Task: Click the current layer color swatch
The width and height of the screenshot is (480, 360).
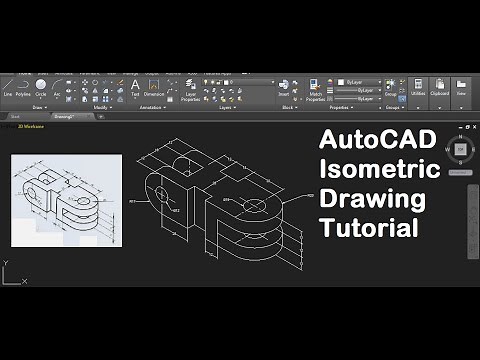Action: click(x=226, y=82)
